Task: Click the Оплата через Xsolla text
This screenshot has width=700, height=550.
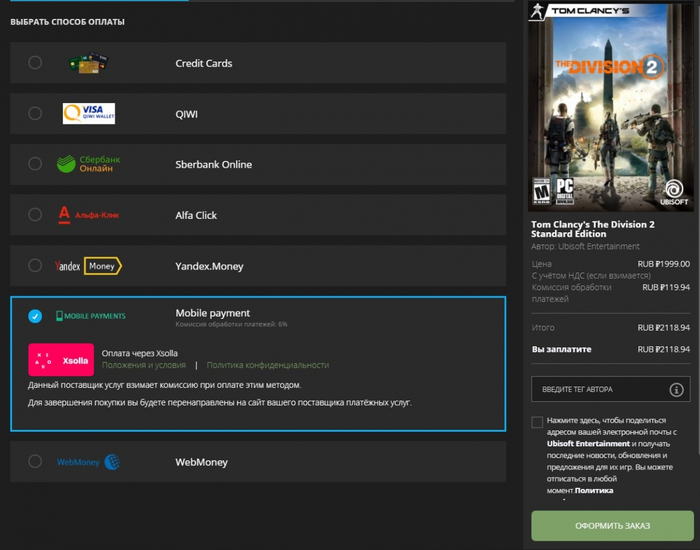Action: point(139,353)
